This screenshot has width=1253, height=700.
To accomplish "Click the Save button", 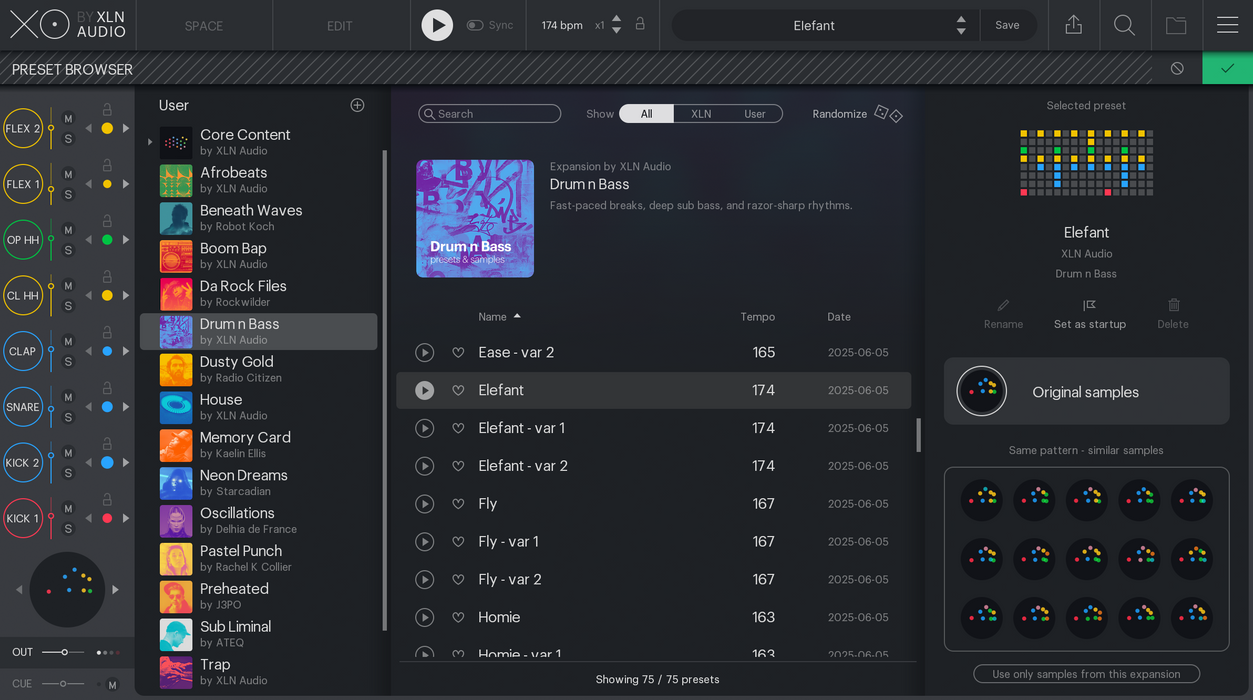I will click(1007, 25).
